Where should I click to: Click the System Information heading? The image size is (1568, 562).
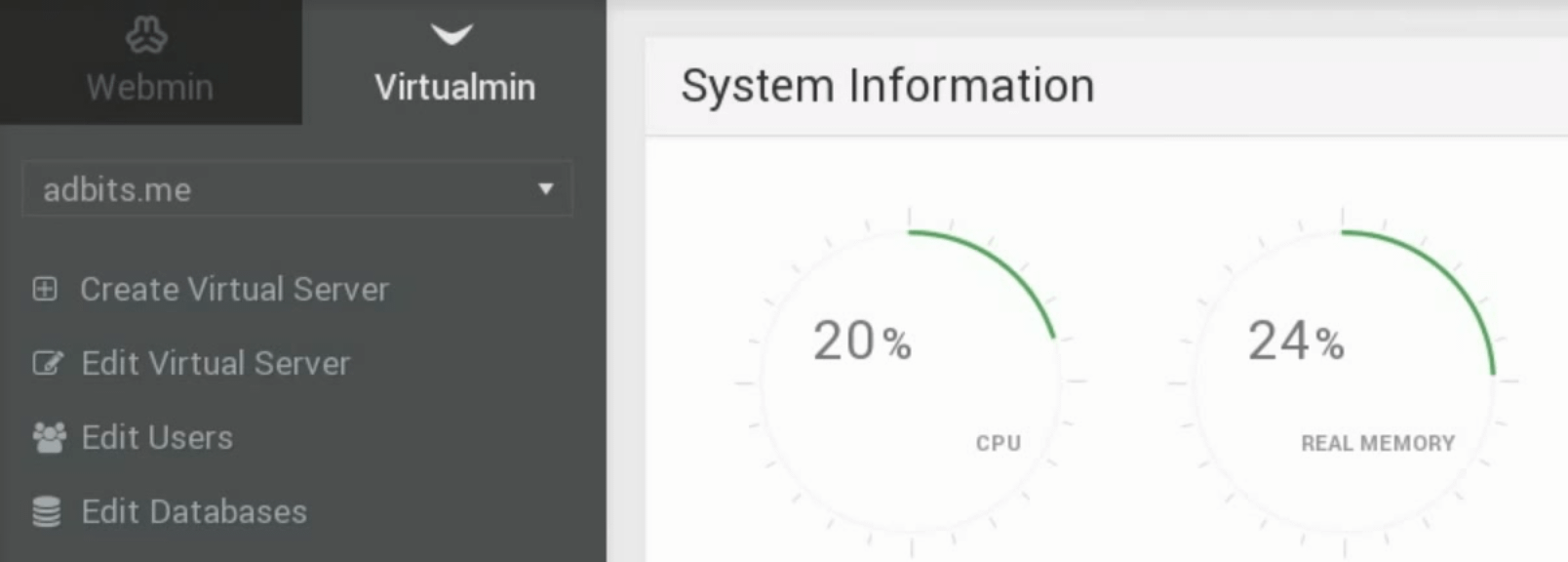coord(887,86)
